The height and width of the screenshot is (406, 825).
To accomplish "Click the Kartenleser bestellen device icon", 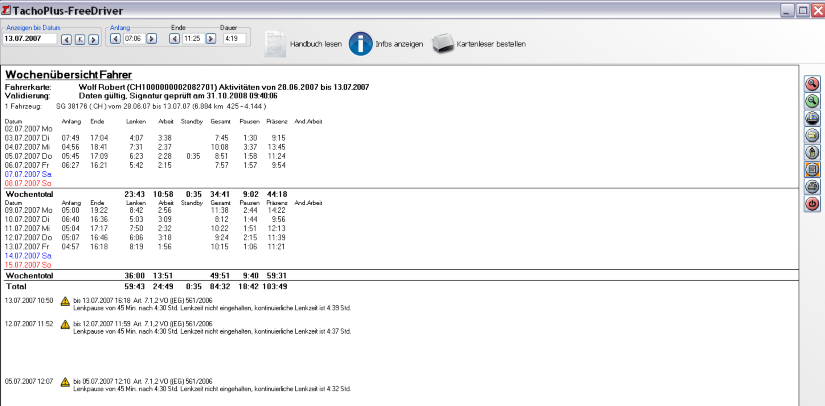I will click(x=441, y=44).
